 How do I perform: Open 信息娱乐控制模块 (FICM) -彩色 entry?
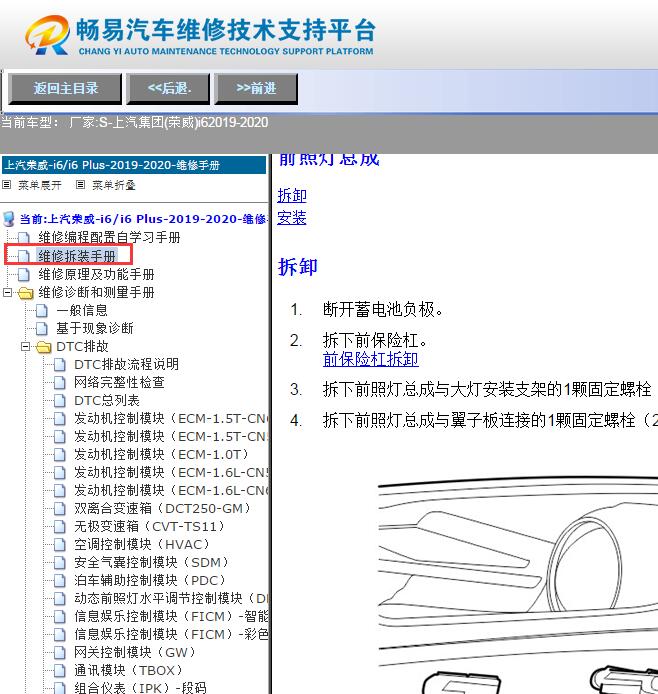[171, 635]
